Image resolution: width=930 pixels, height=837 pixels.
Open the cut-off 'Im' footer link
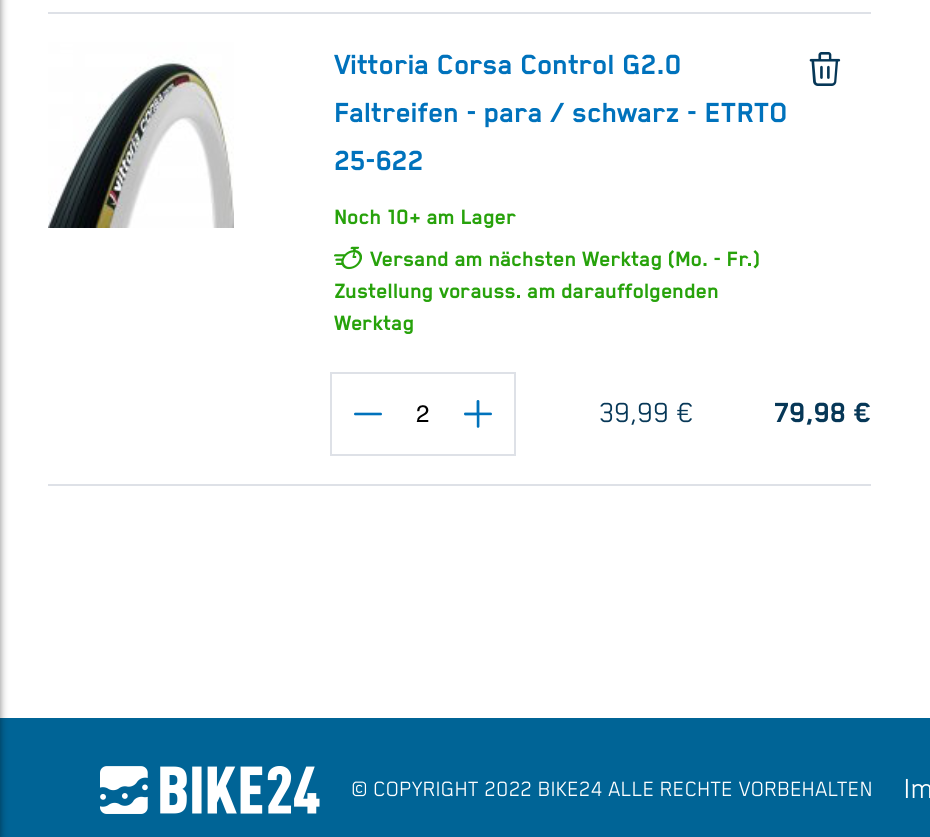tap(916, 790)
